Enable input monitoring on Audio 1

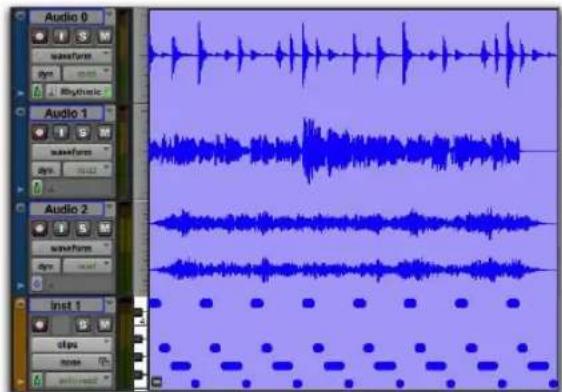click(62, 133)
